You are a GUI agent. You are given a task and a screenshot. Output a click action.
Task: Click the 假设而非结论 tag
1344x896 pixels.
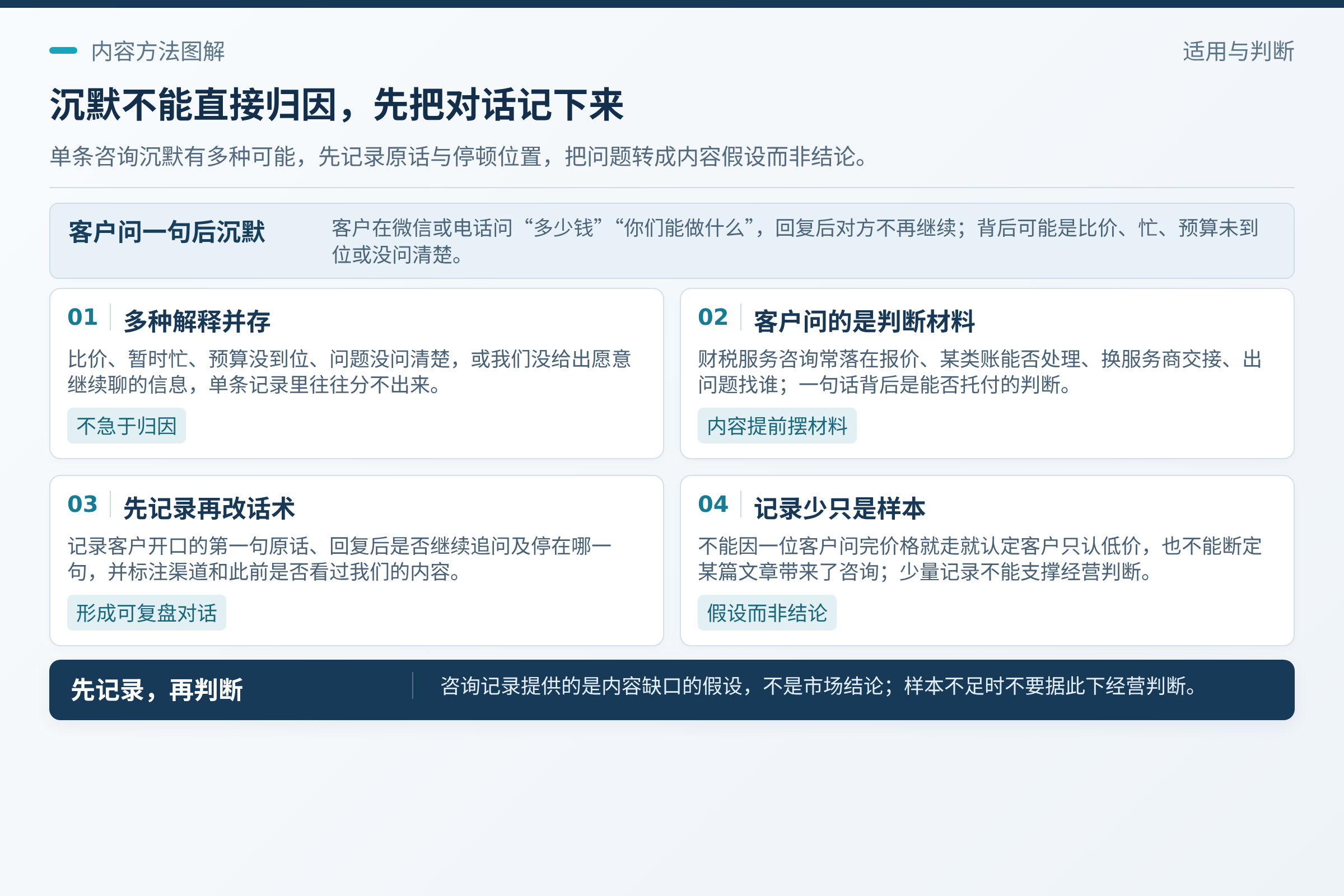tap(767, 613)
